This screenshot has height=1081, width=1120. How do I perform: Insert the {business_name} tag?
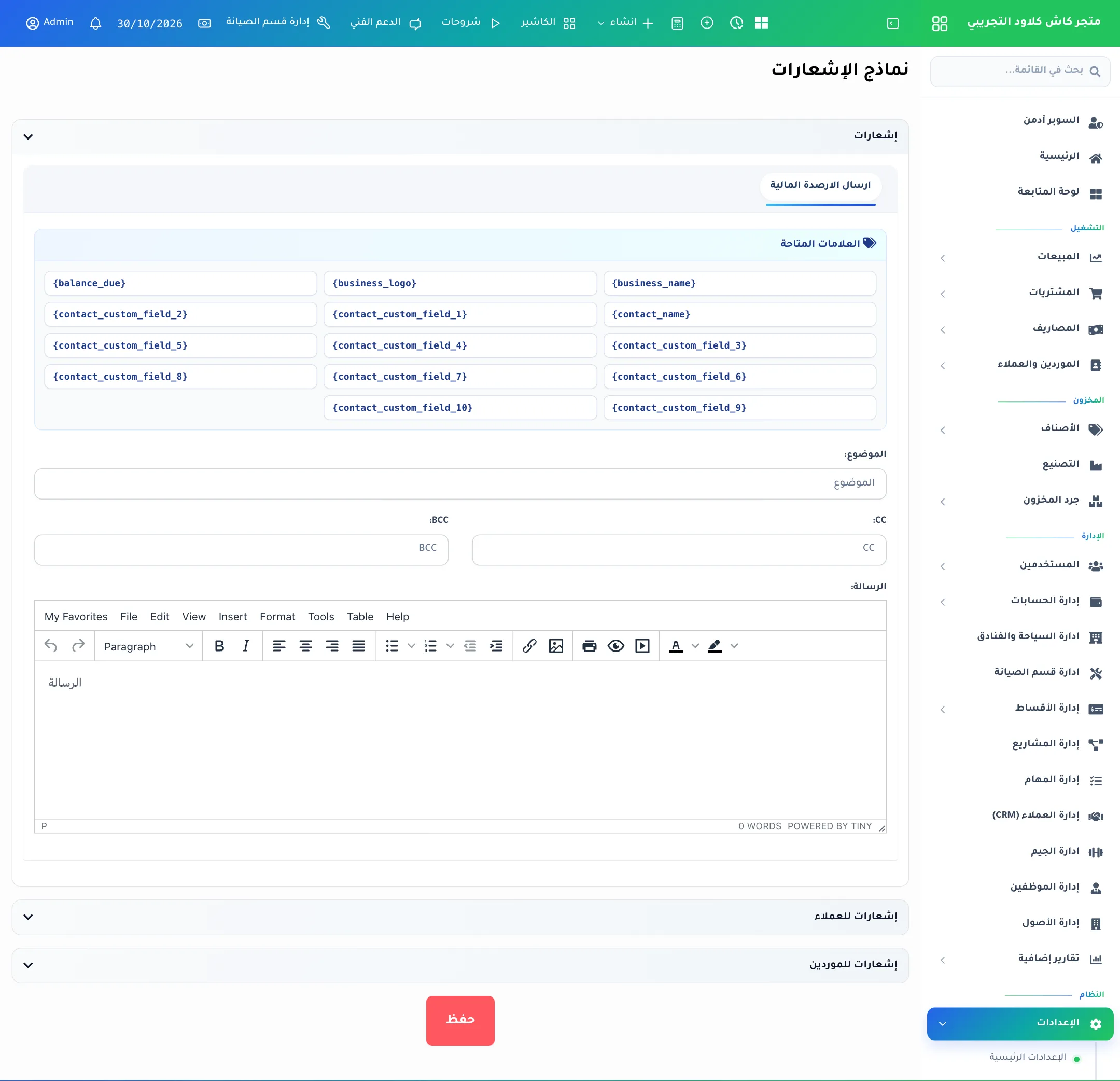(739, 283)
